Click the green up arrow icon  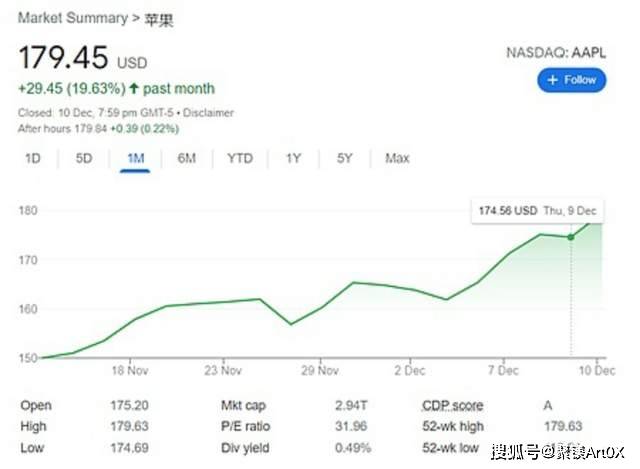click(x=134, y=88)
